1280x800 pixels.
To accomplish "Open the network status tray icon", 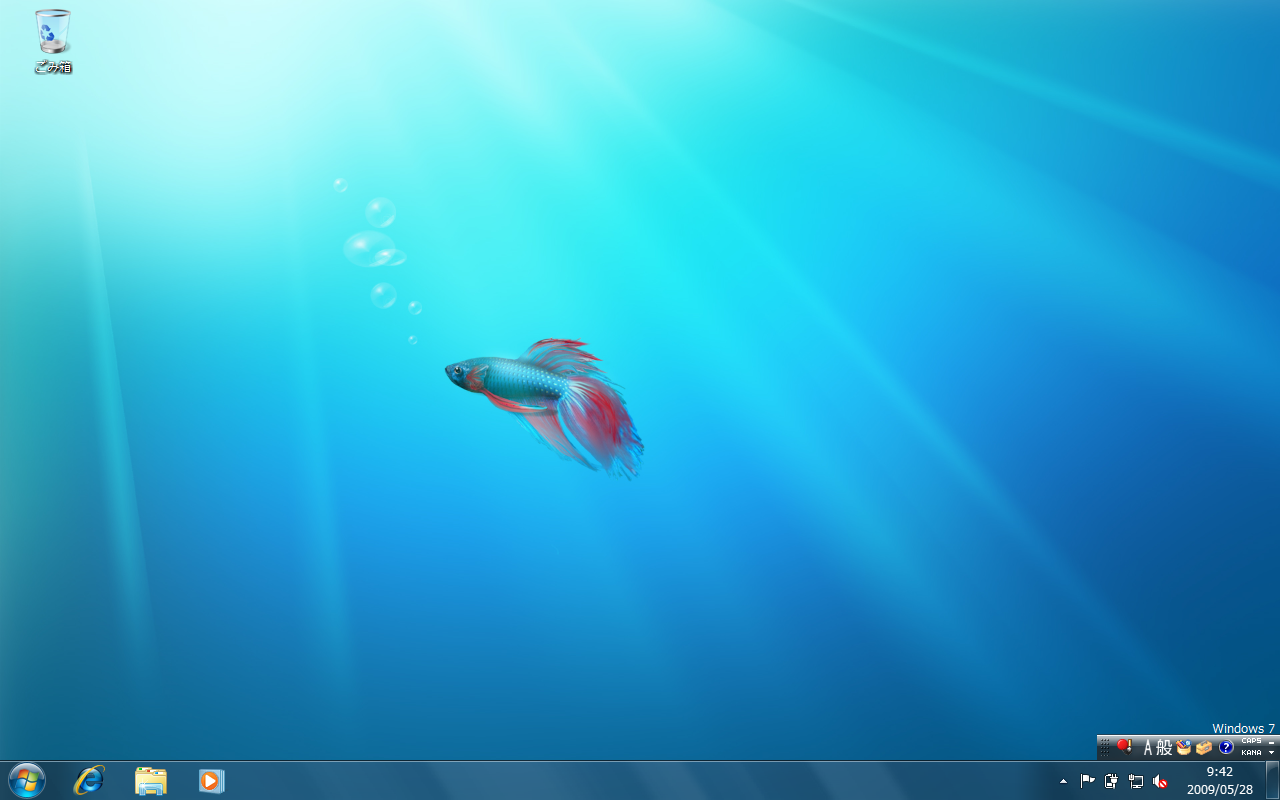I will click(1136, 781).
